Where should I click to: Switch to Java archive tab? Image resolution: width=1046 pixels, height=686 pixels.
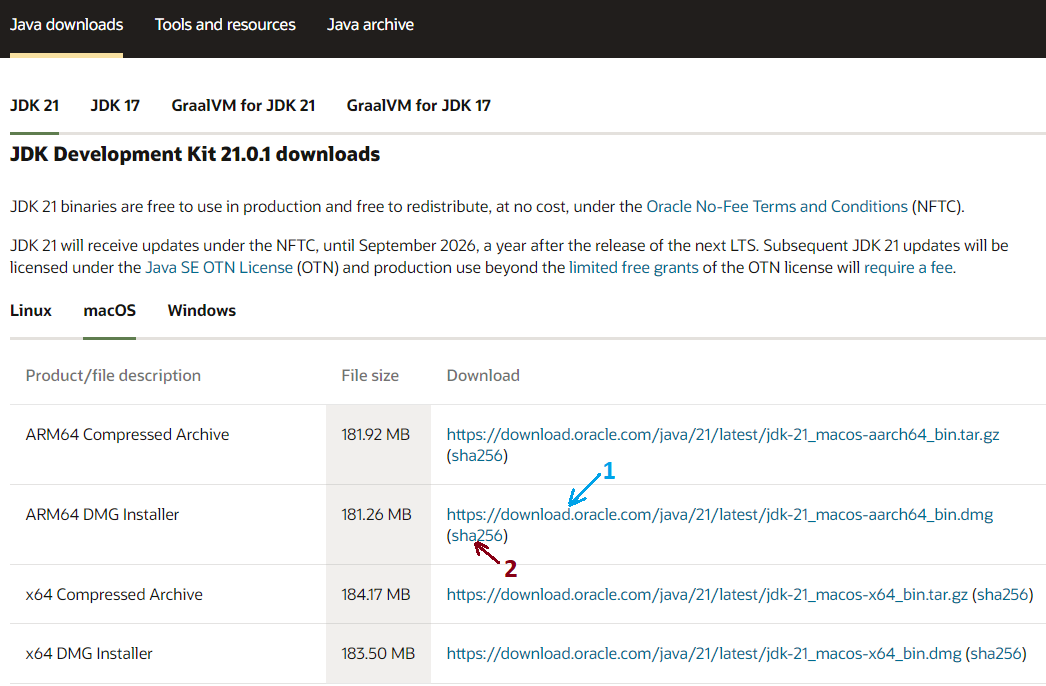pyautogui.click(x=370, y=25)
